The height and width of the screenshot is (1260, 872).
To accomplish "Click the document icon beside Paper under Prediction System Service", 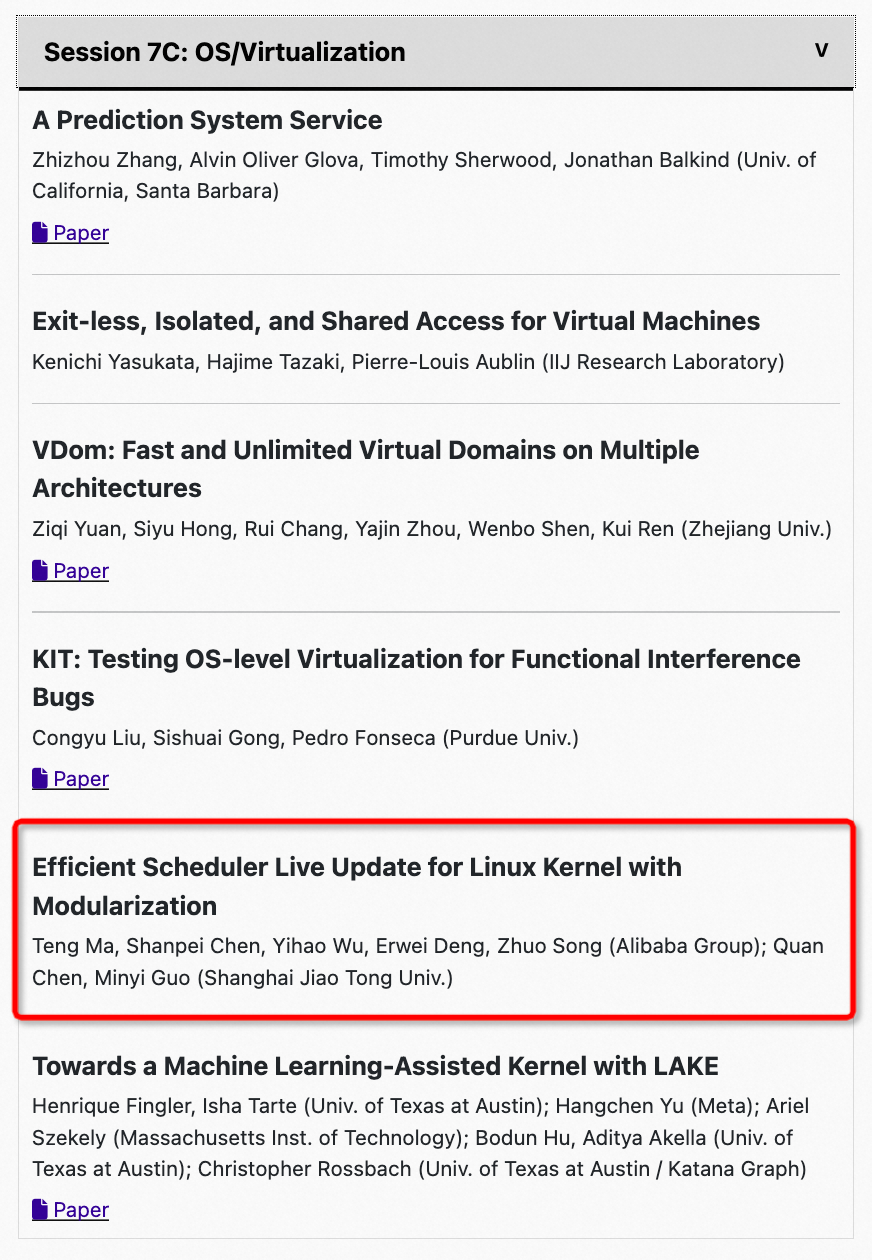I will pyautogui.click(x=38, y=232).
